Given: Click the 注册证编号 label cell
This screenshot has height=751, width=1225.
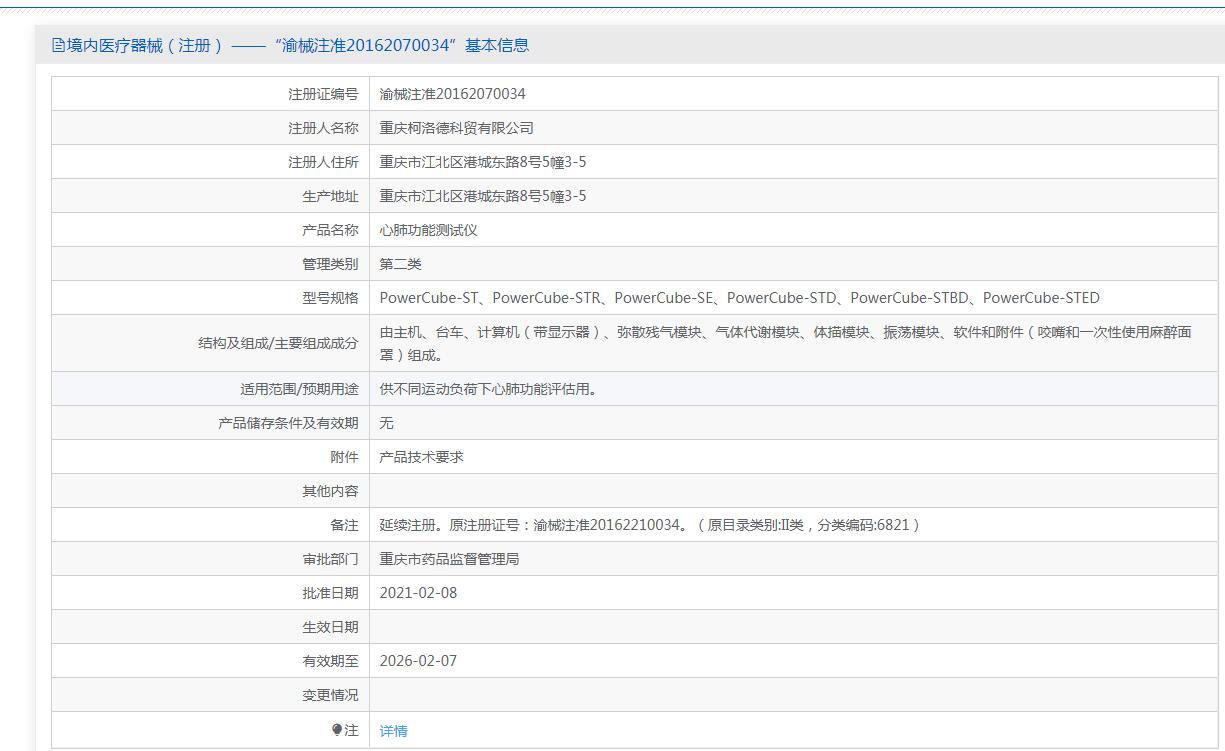Looking at the screenshot, I should [x=323, y=94].
